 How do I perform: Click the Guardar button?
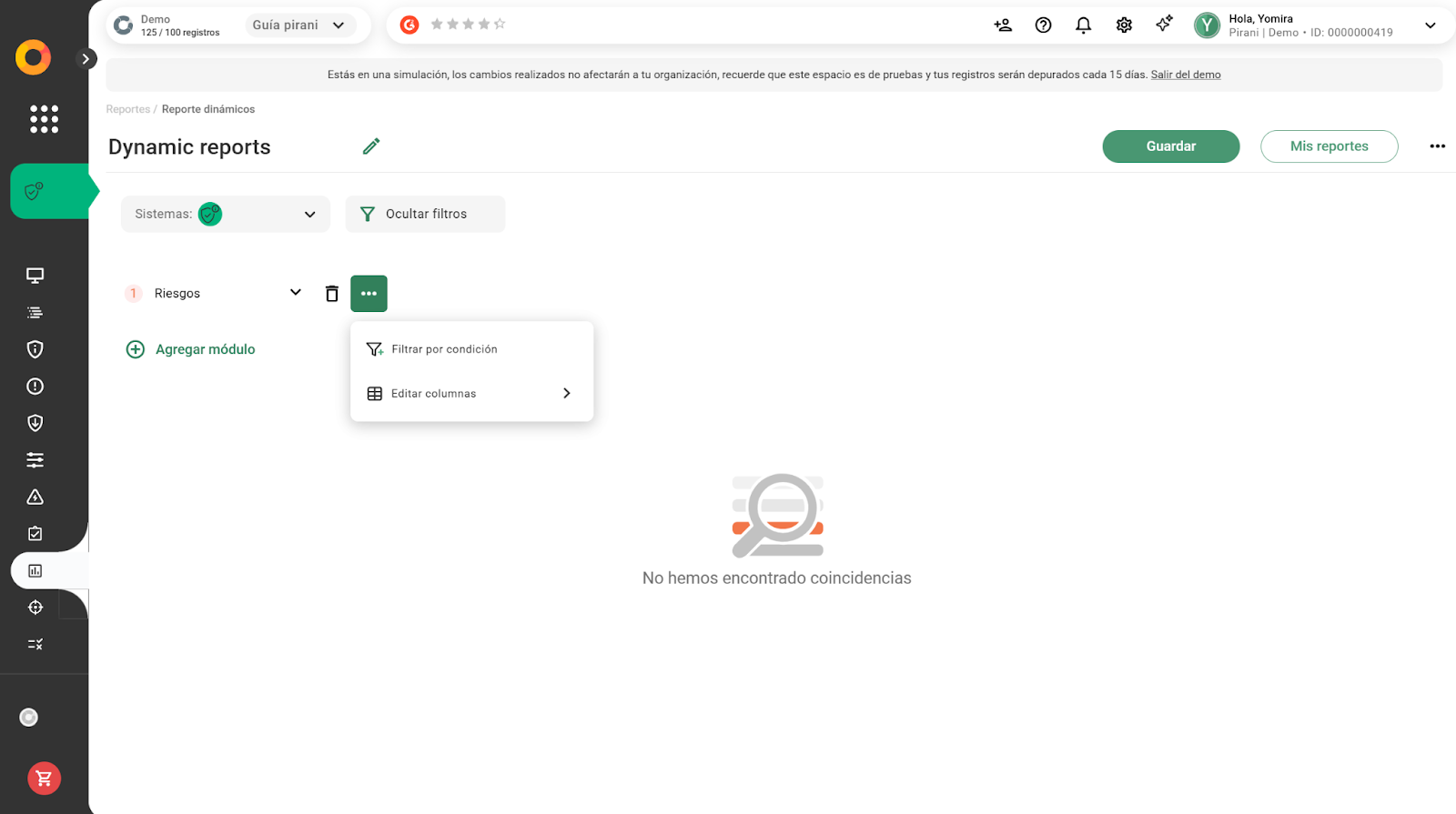point(1170,146)
